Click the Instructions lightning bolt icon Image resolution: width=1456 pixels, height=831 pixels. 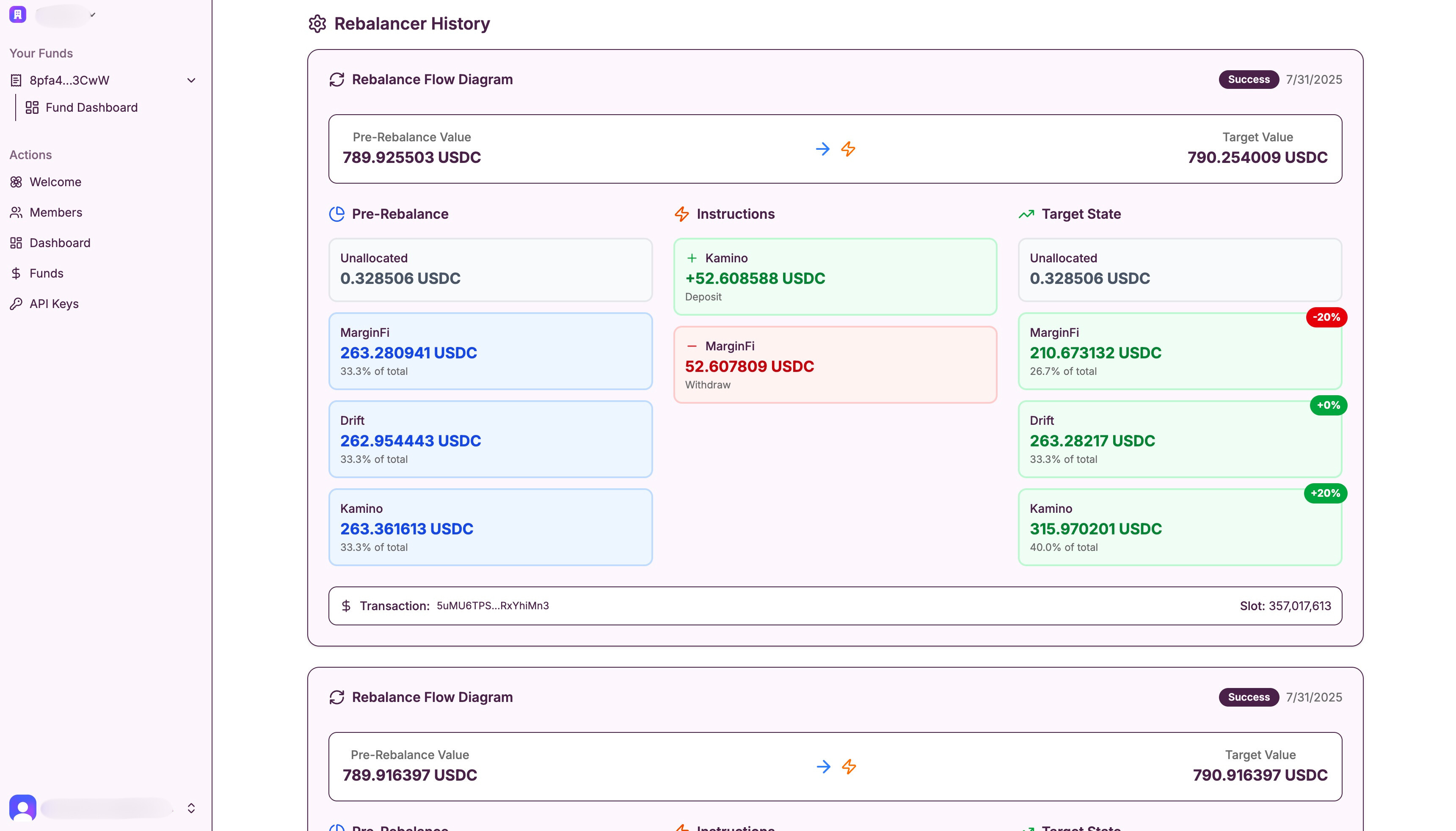[x=681, y=214]
